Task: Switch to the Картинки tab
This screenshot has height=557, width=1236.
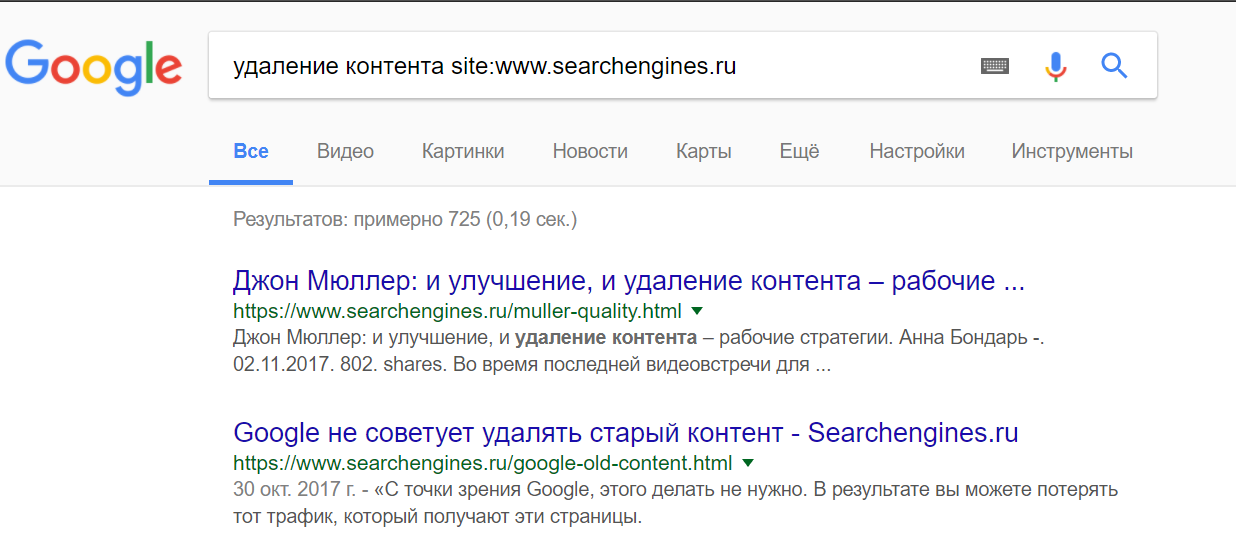Action: 463,152
